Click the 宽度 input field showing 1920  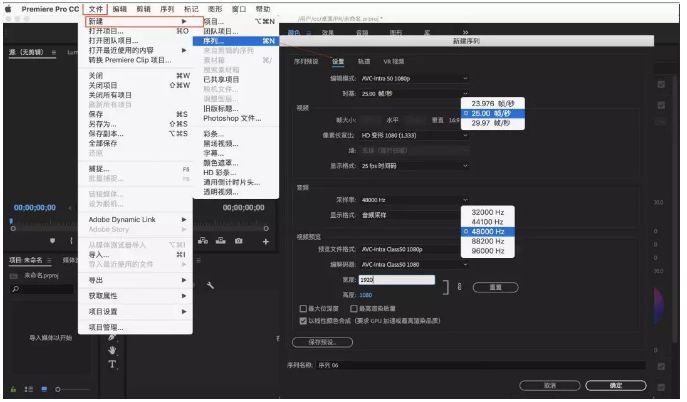coord(397,280)
